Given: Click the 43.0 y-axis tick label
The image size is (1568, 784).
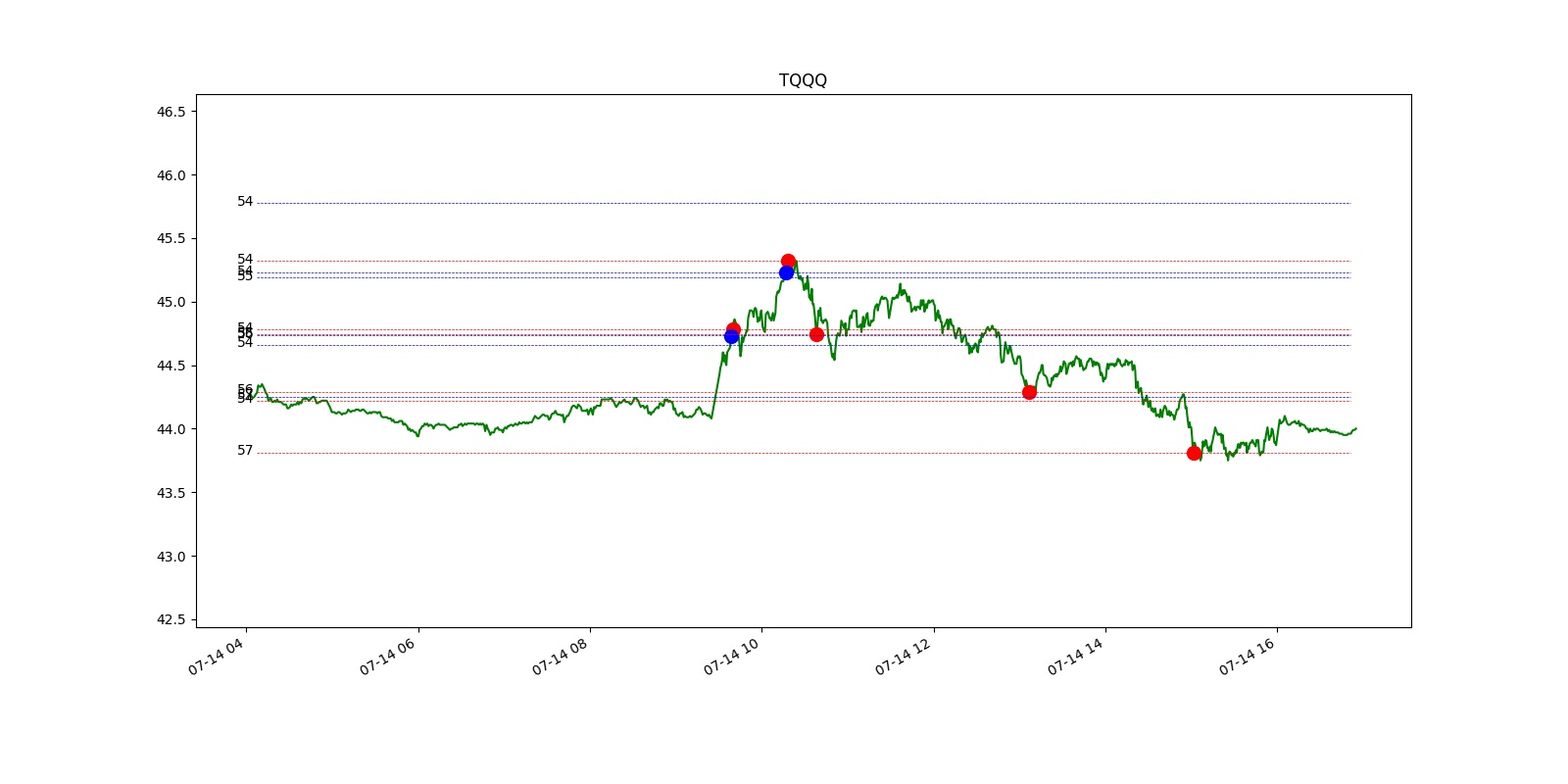Looking at the screenshot, I should (x=171, y=557).
